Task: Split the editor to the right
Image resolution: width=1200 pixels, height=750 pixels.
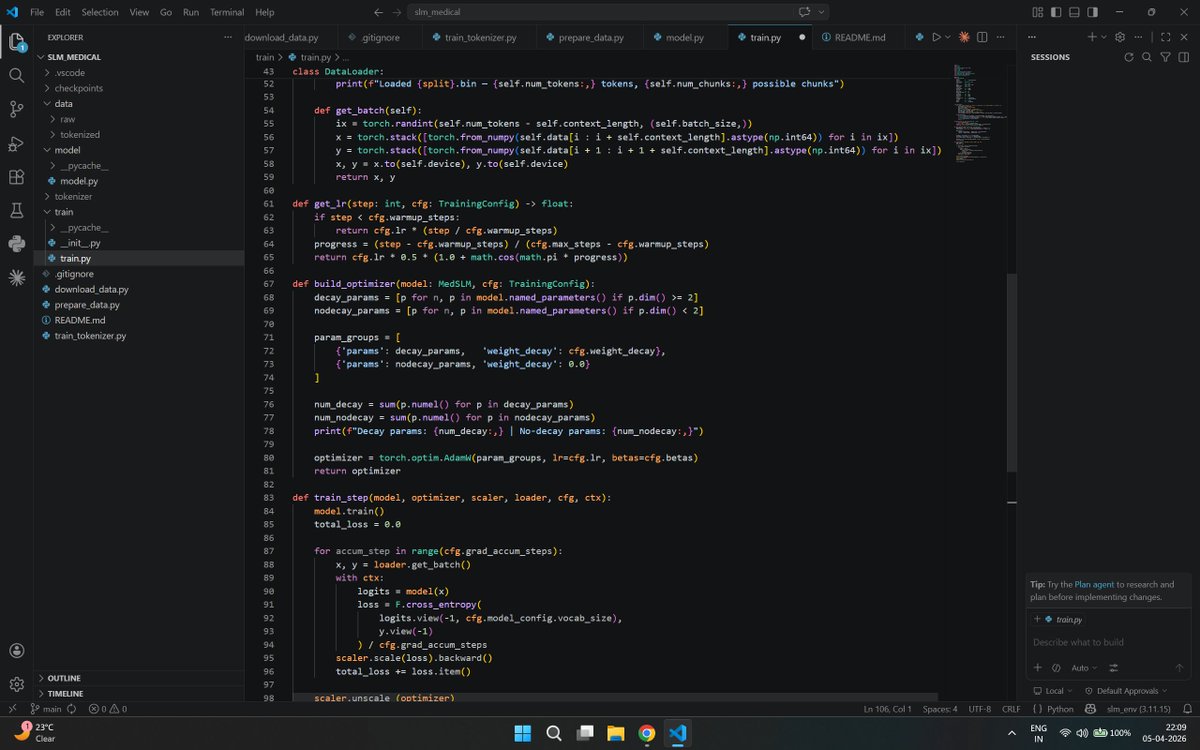Action: coord(982,37)
